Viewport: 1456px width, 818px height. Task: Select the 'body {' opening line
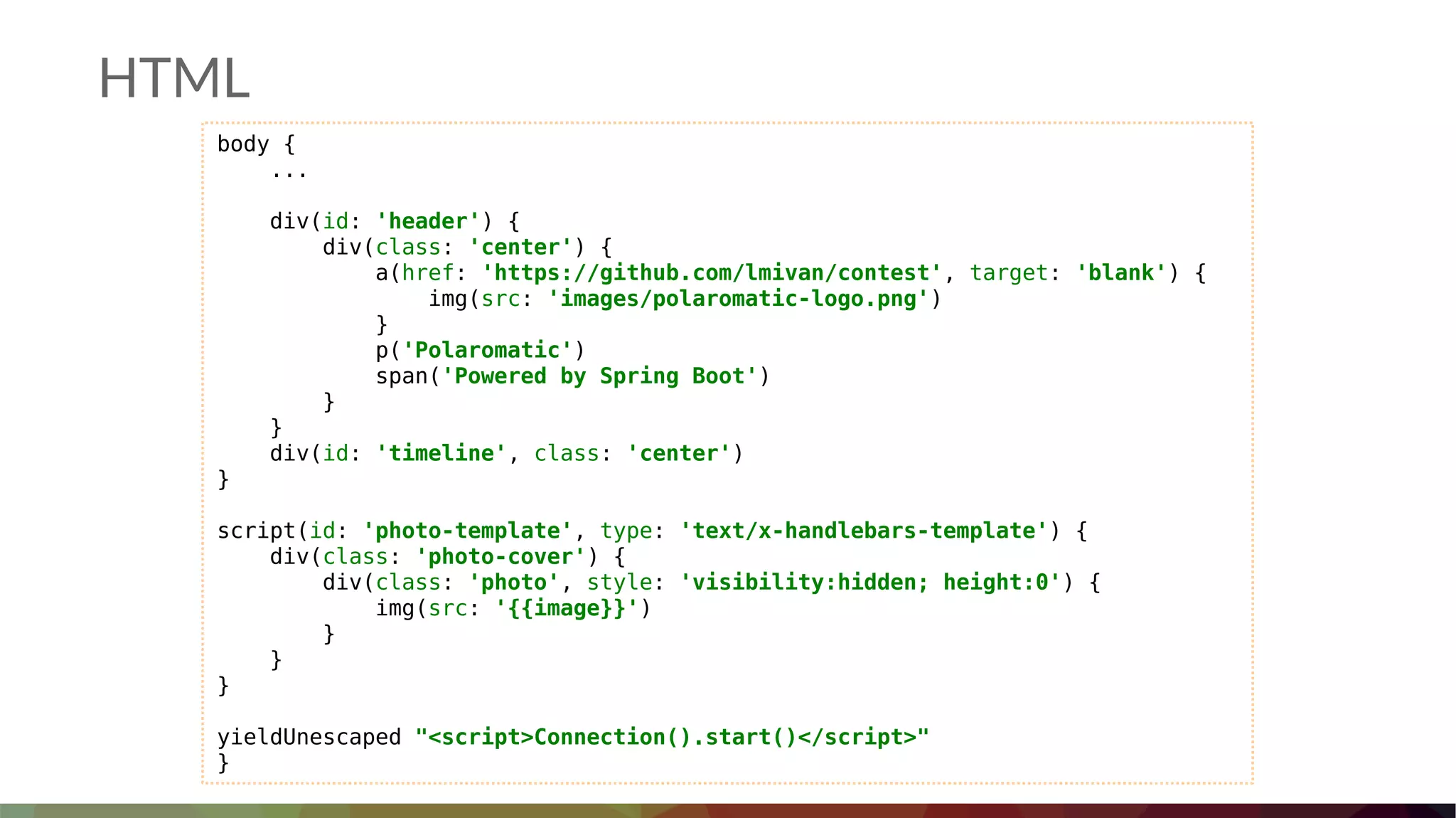(x=256, y=144)
